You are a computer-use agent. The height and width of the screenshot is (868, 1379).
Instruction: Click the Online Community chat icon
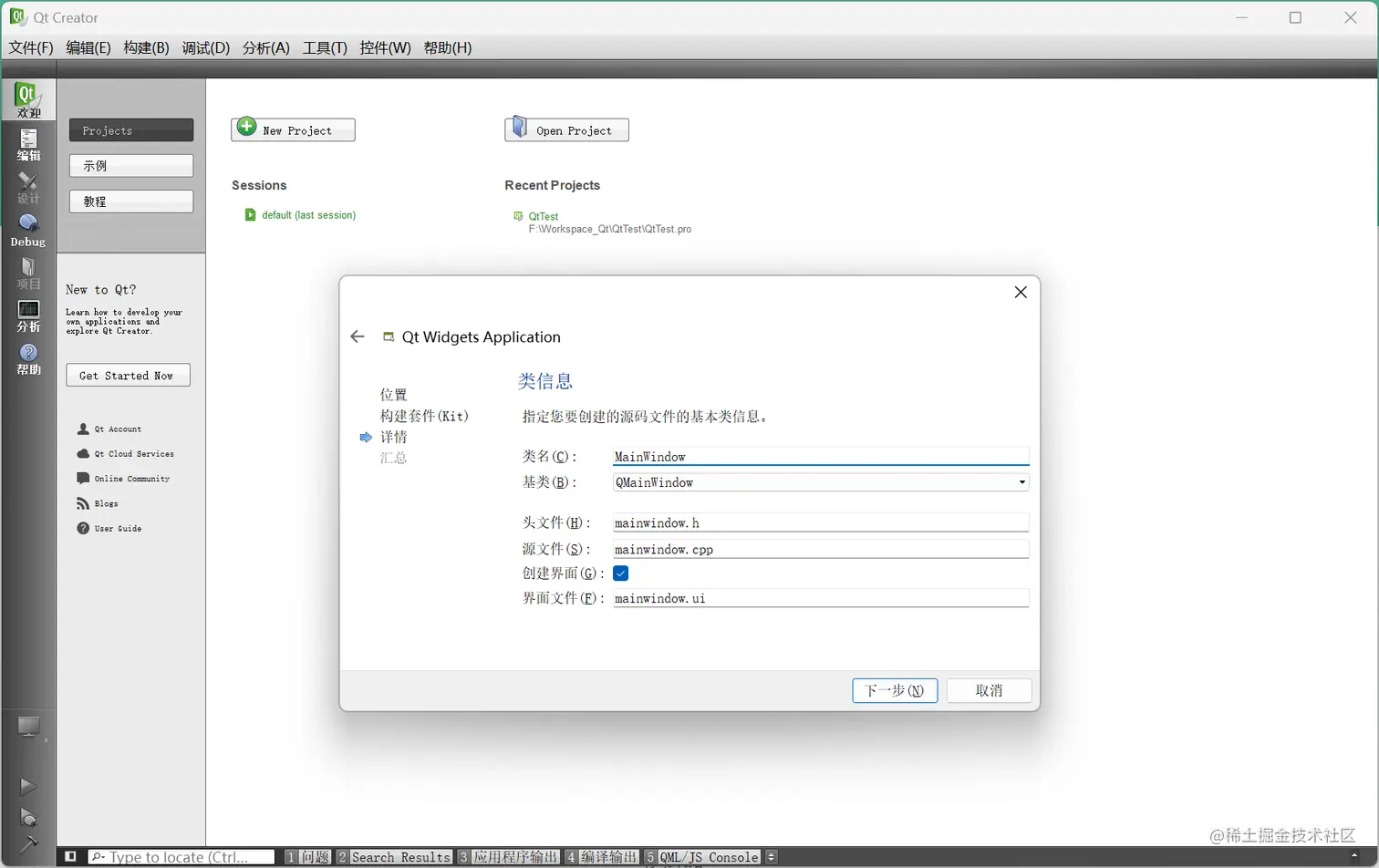coord(83,478)
